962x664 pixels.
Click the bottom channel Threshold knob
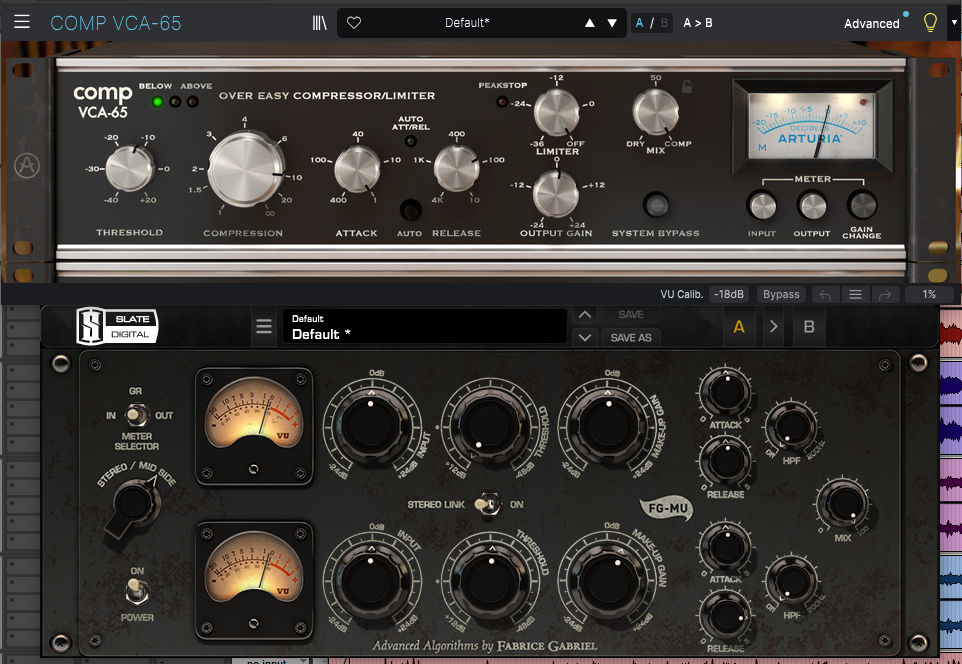(x=490, y=580)
